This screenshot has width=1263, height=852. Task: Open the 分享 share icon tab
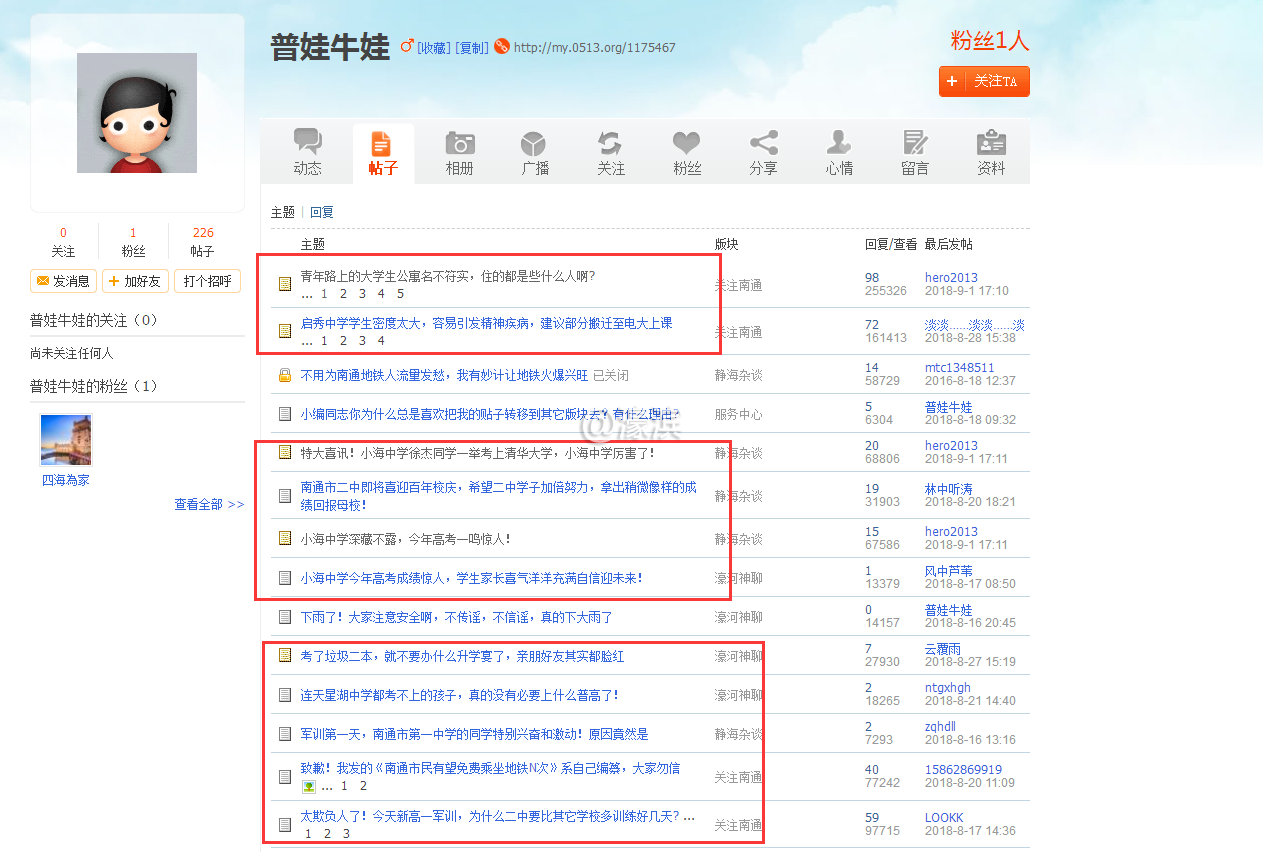pos(763,143)
